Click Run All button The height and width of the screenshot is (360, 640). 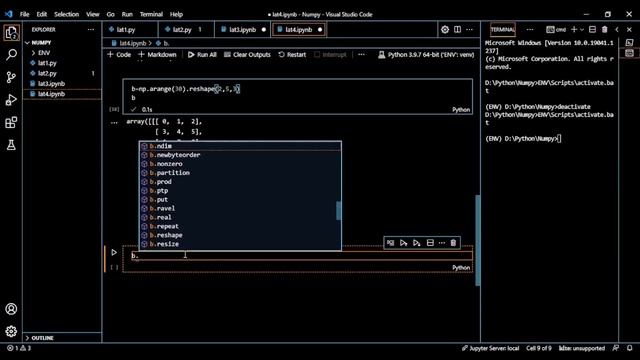point(202,55)
